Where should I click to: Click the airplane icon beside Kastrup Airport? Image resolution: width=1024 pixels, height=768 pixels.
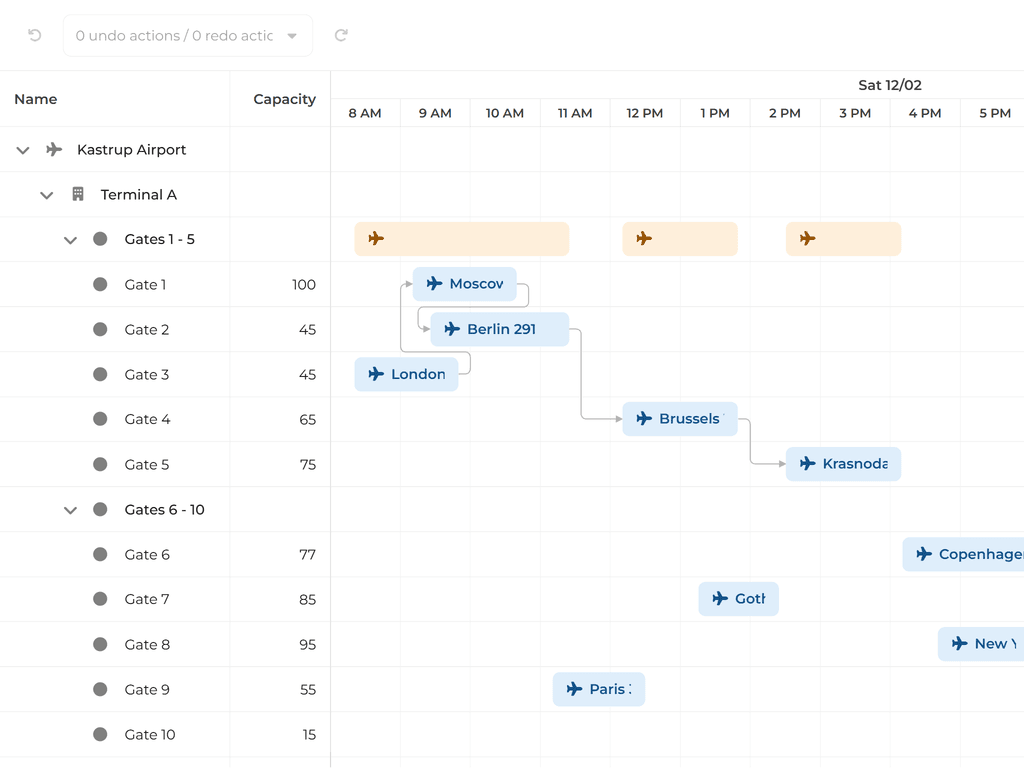point(54,150)
